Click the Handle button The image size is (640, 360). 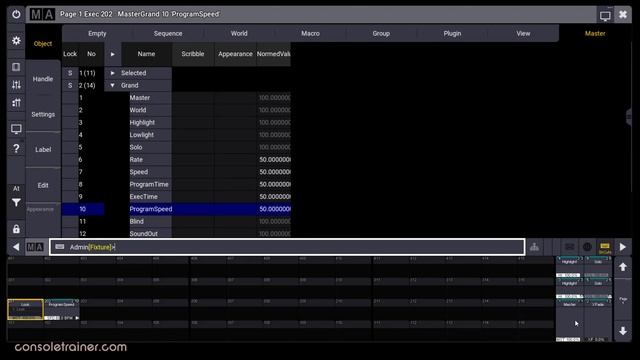43,79
